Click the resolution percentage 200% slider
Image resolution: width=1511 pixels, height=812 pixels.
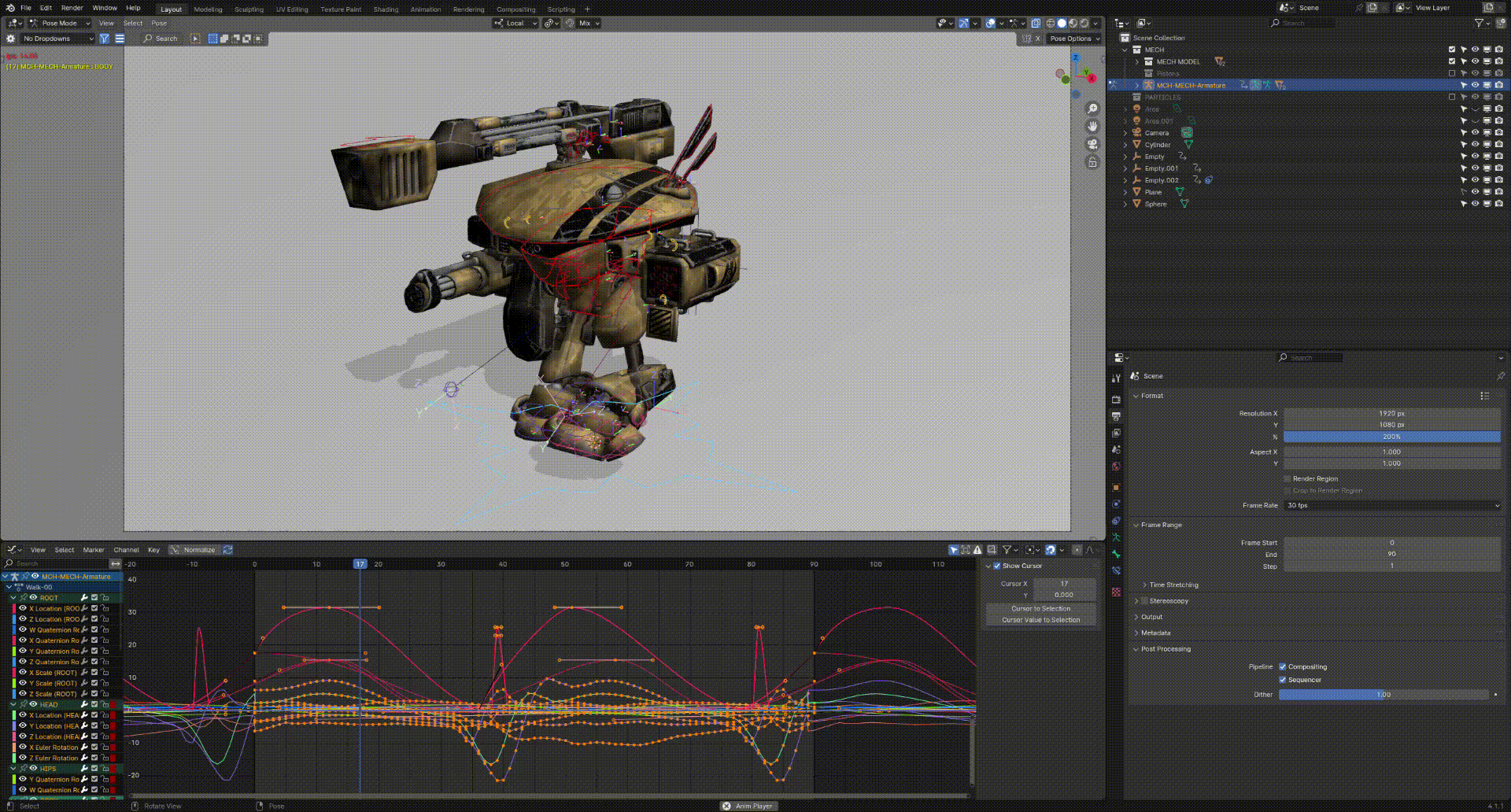click(1392, 437)
